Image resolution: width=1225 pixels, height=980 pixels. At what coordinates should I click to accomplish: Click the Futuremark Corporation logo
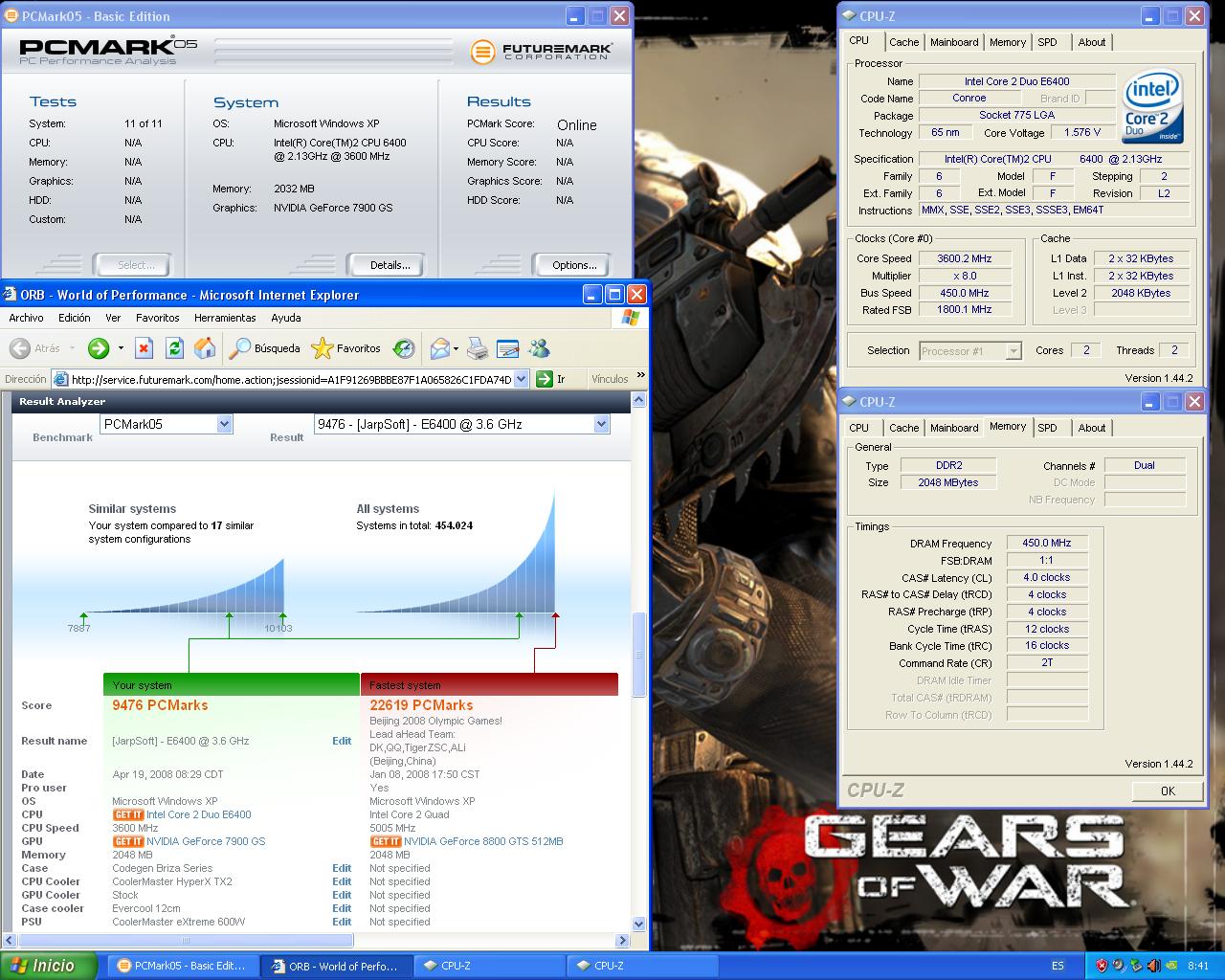pyautogui.click(x=542, y=51)
